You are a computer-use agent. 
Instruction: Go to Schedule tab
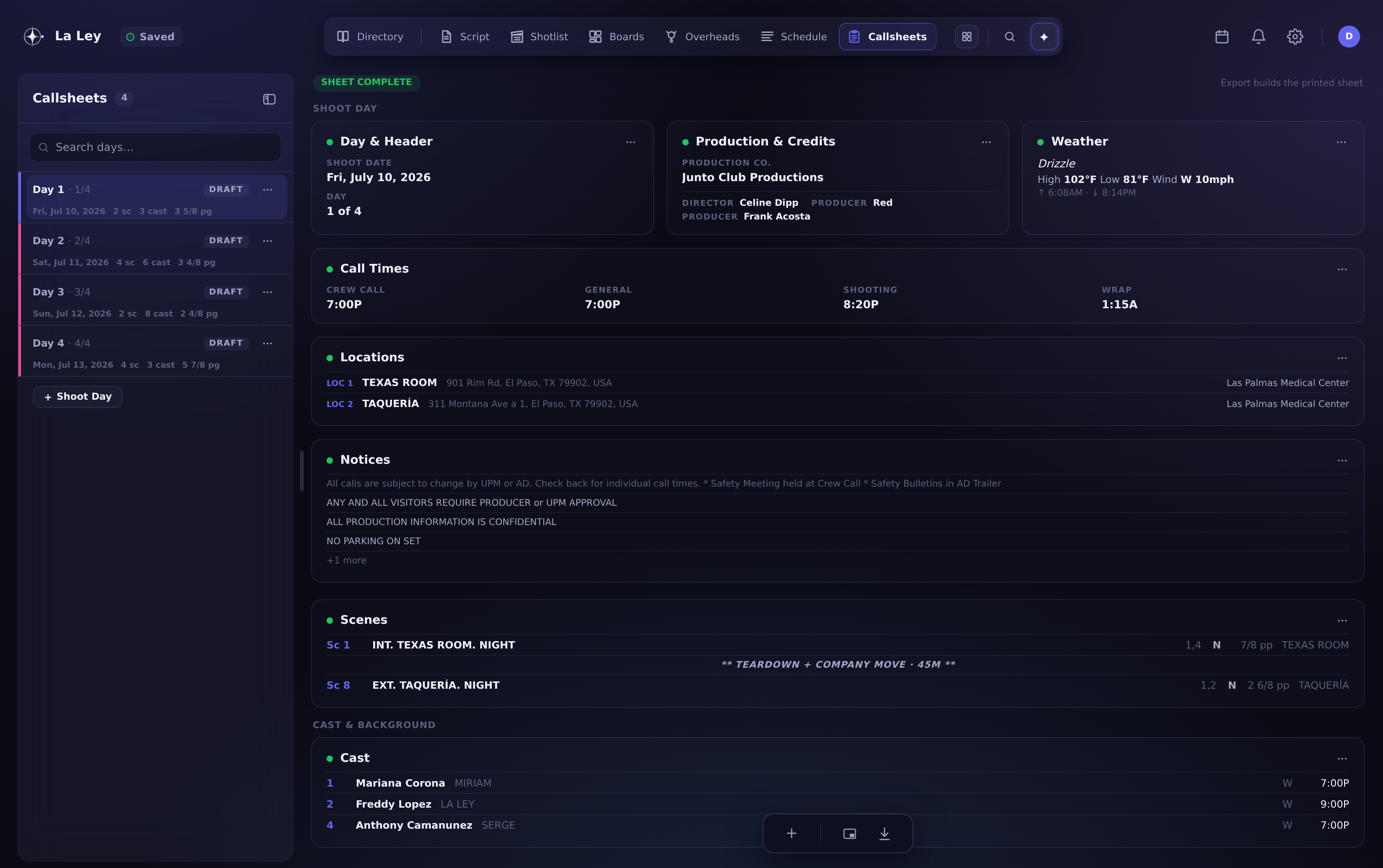point(793,37)
